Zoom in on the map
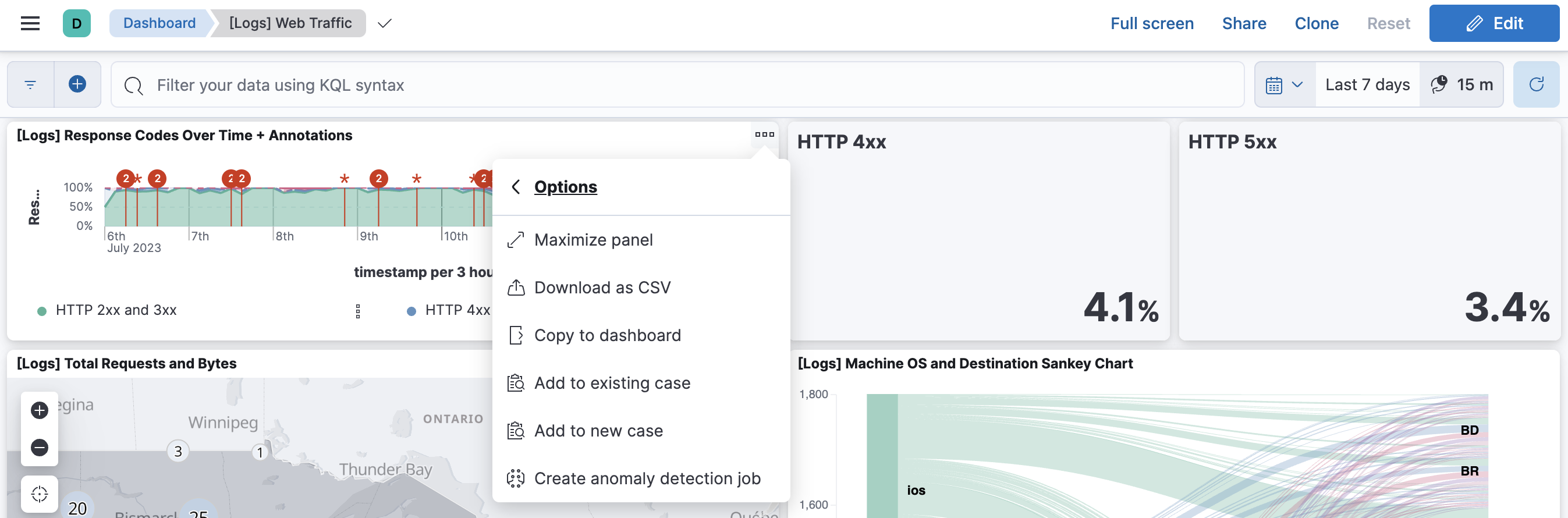1568x518 pixels. tap(40, 410)
